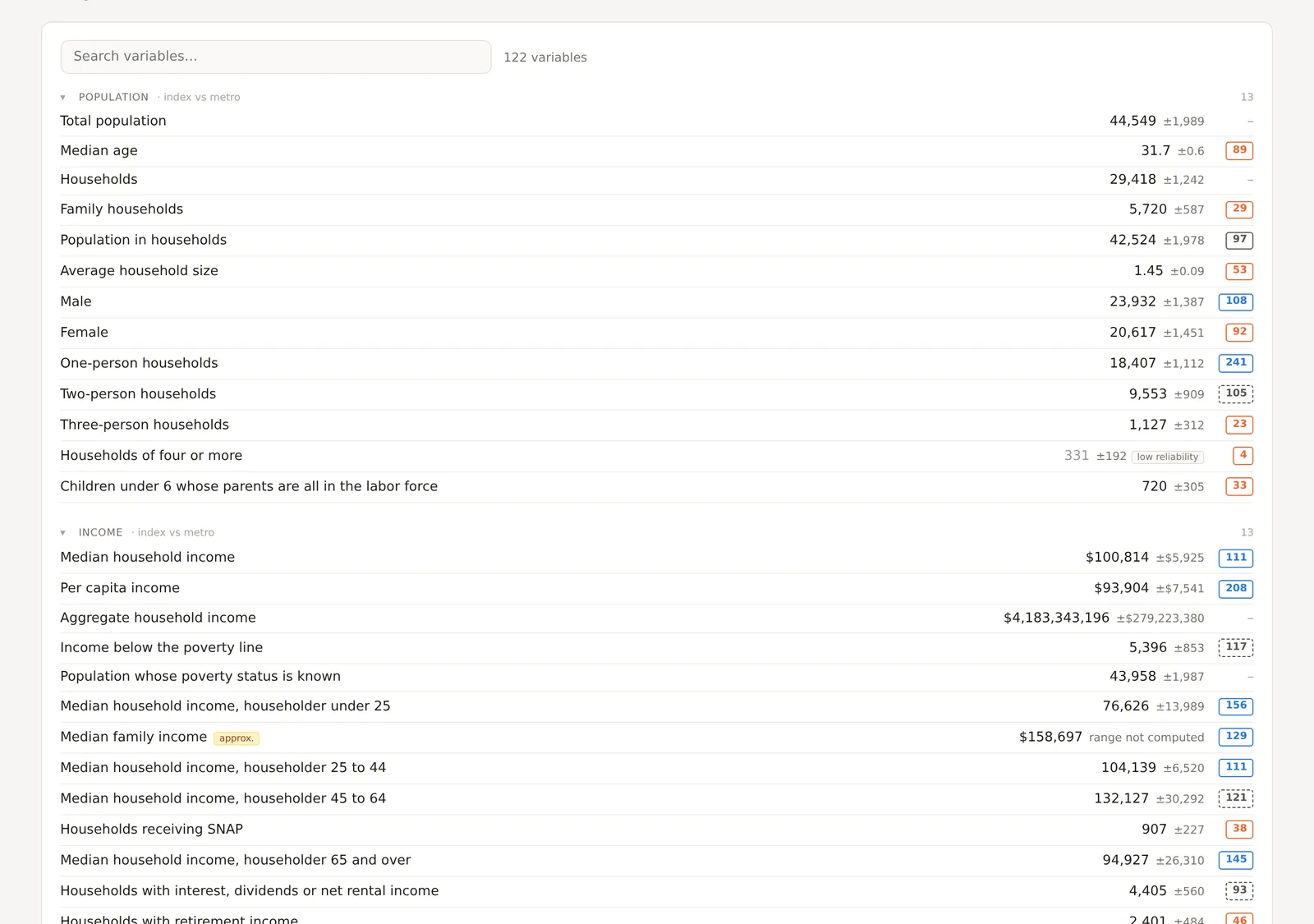Click index badge 29 for Family households
The image size is (1314, 924).
[x=1239, y=209]
